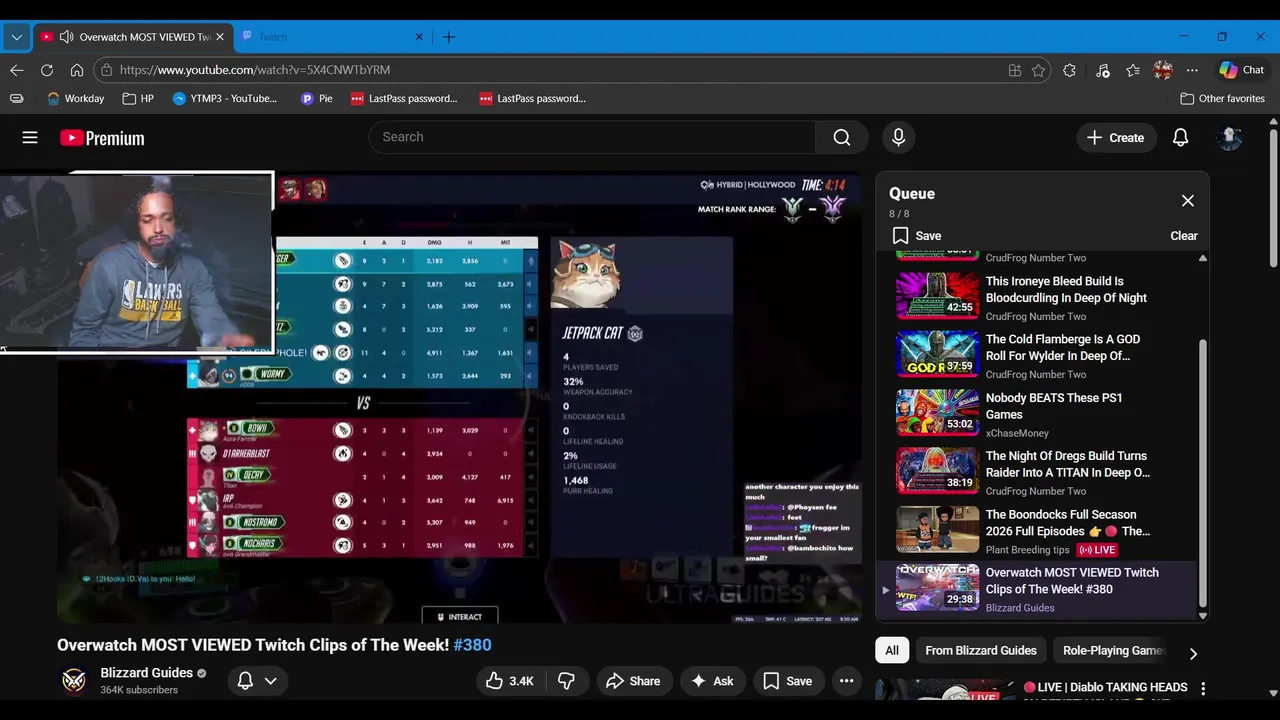The width and height of the screenshot is (1280, 720).
Task: Refresh the current page
Action: pyautogui.click(x=46, y=70)
